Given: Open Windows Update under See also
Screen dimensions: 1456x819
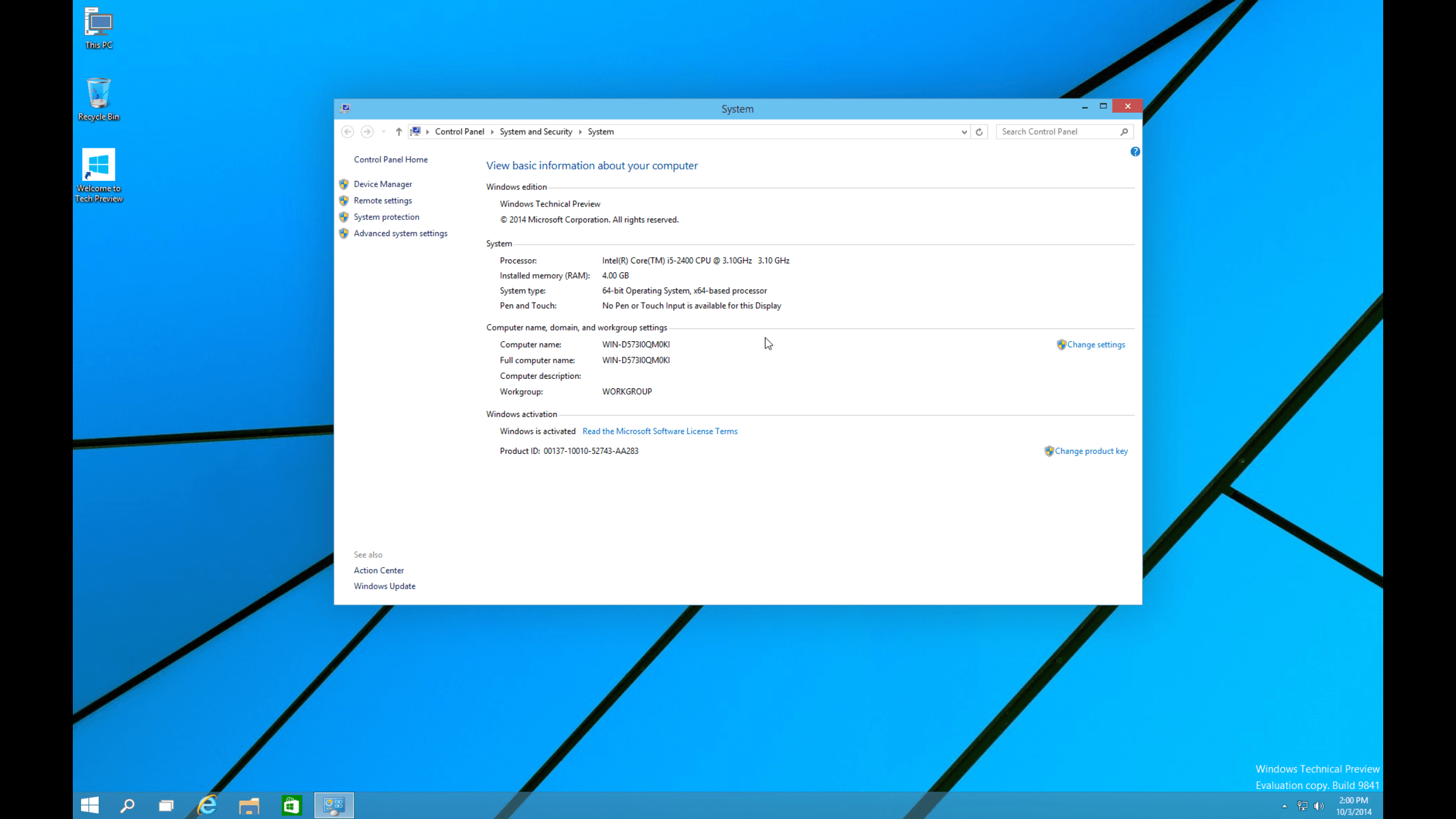Looking at the screenshot, I should [384, 586].
